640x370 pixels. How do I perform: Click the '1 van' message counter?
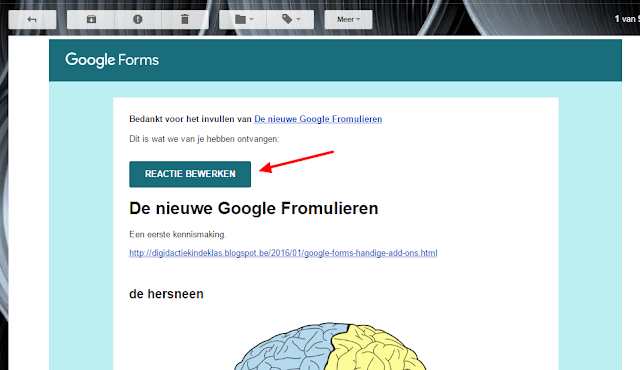pyautogui.click(x=627, y=19)
